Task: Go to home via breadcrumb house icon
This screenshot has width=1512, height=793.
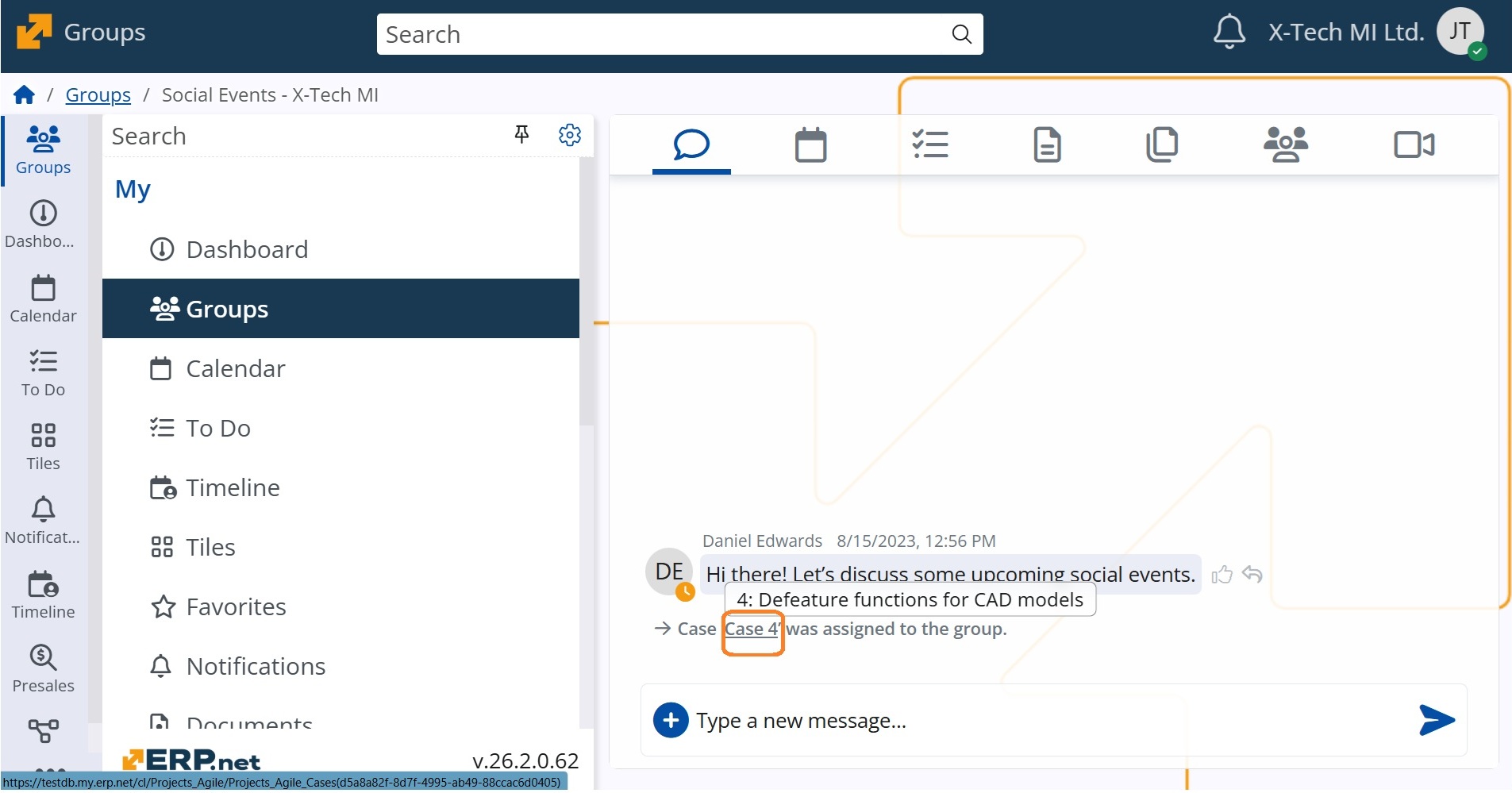Action: [x=24, y=95]
